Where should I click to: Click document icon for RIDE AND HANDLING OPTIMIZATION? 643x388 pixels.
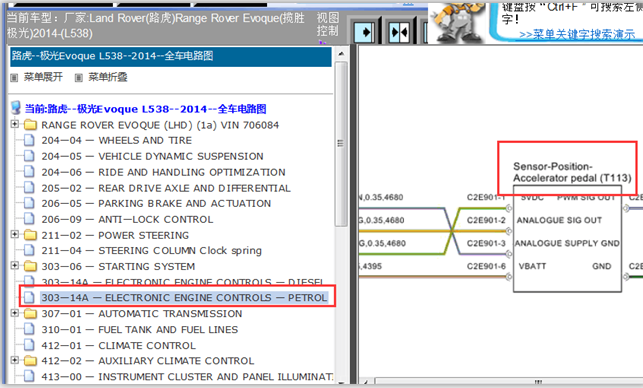pos(29,172)
